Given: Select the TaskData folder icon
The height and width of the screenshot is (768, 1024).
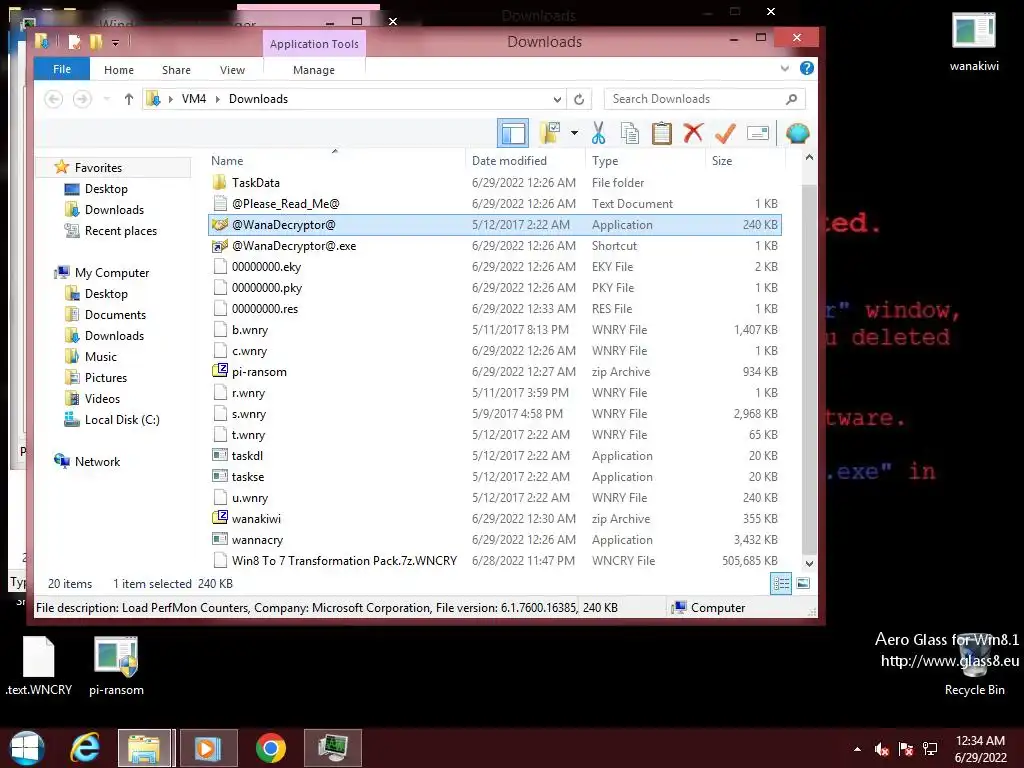Looking at the screenshot, I should [x=220, y=182].
